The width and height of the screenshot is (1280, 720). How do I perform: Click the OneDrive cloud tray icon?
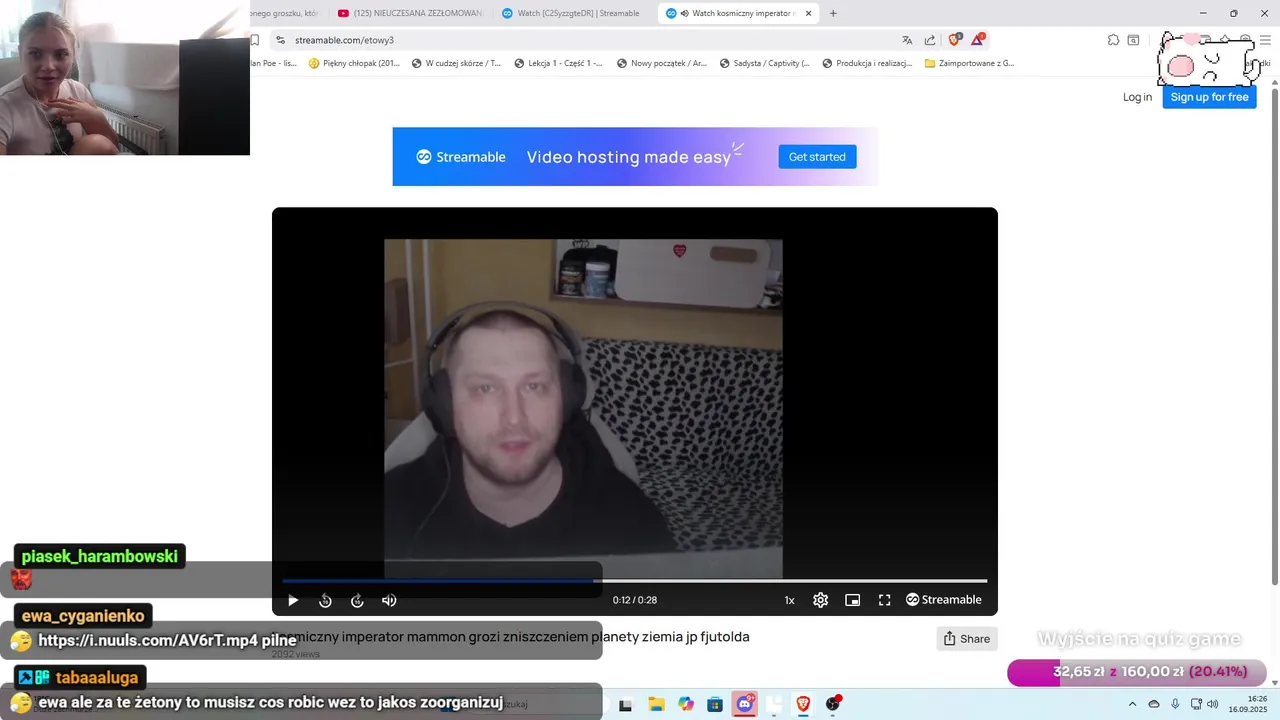(1154, 704)
